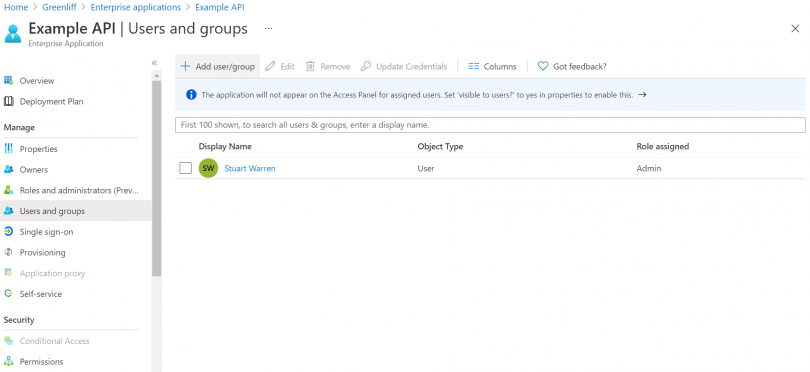Click the Roles and administrators icon

[x=8, y=190]
